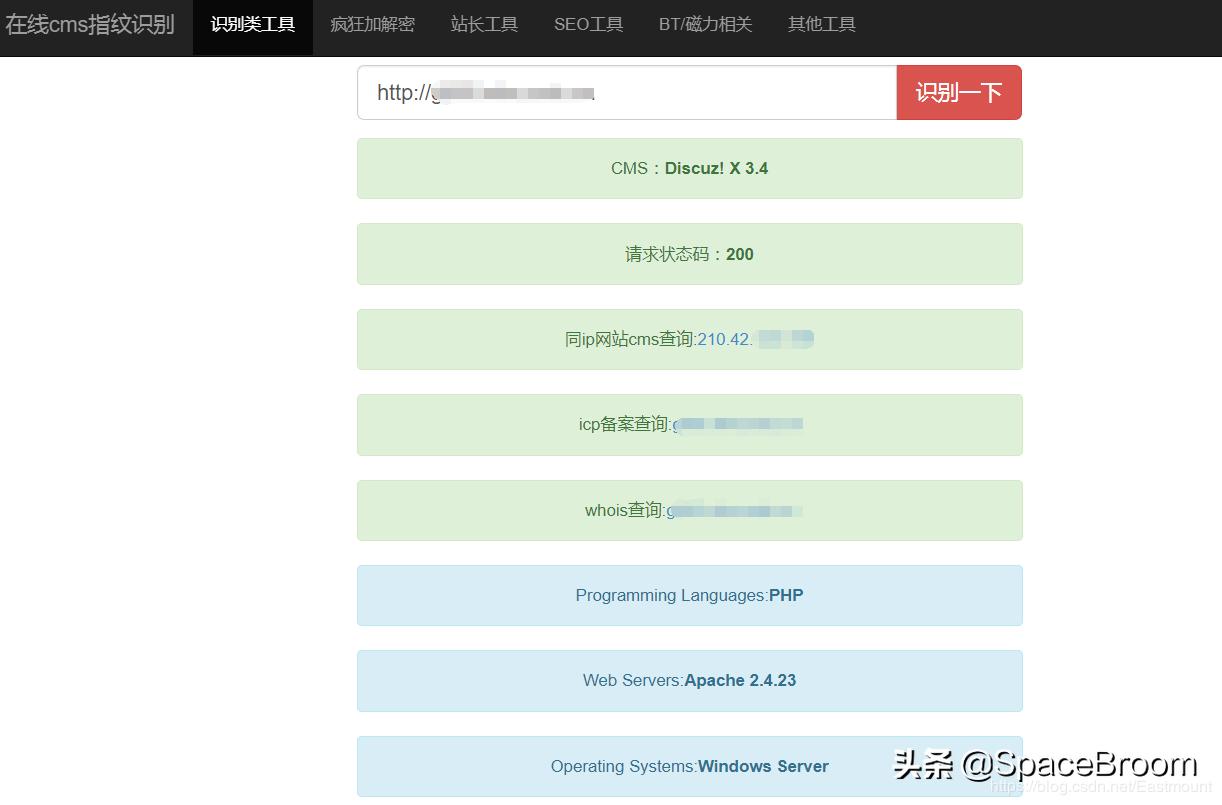Click the Discuz! X 3.4 bold text
Screen dimensions: 1222x805
tap(717, 168)
